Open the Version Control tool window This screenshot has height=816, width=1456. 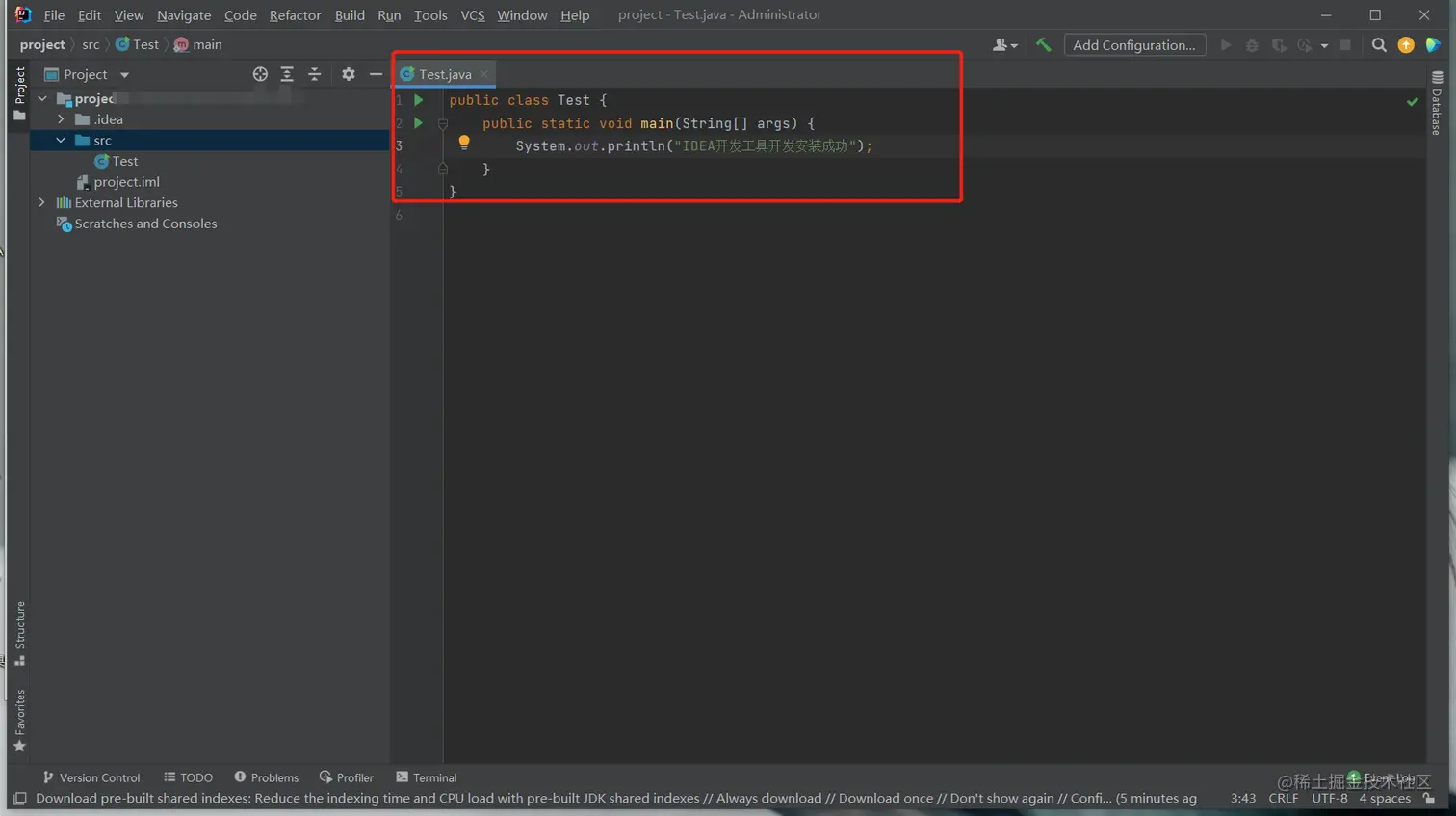click(91, 777)
